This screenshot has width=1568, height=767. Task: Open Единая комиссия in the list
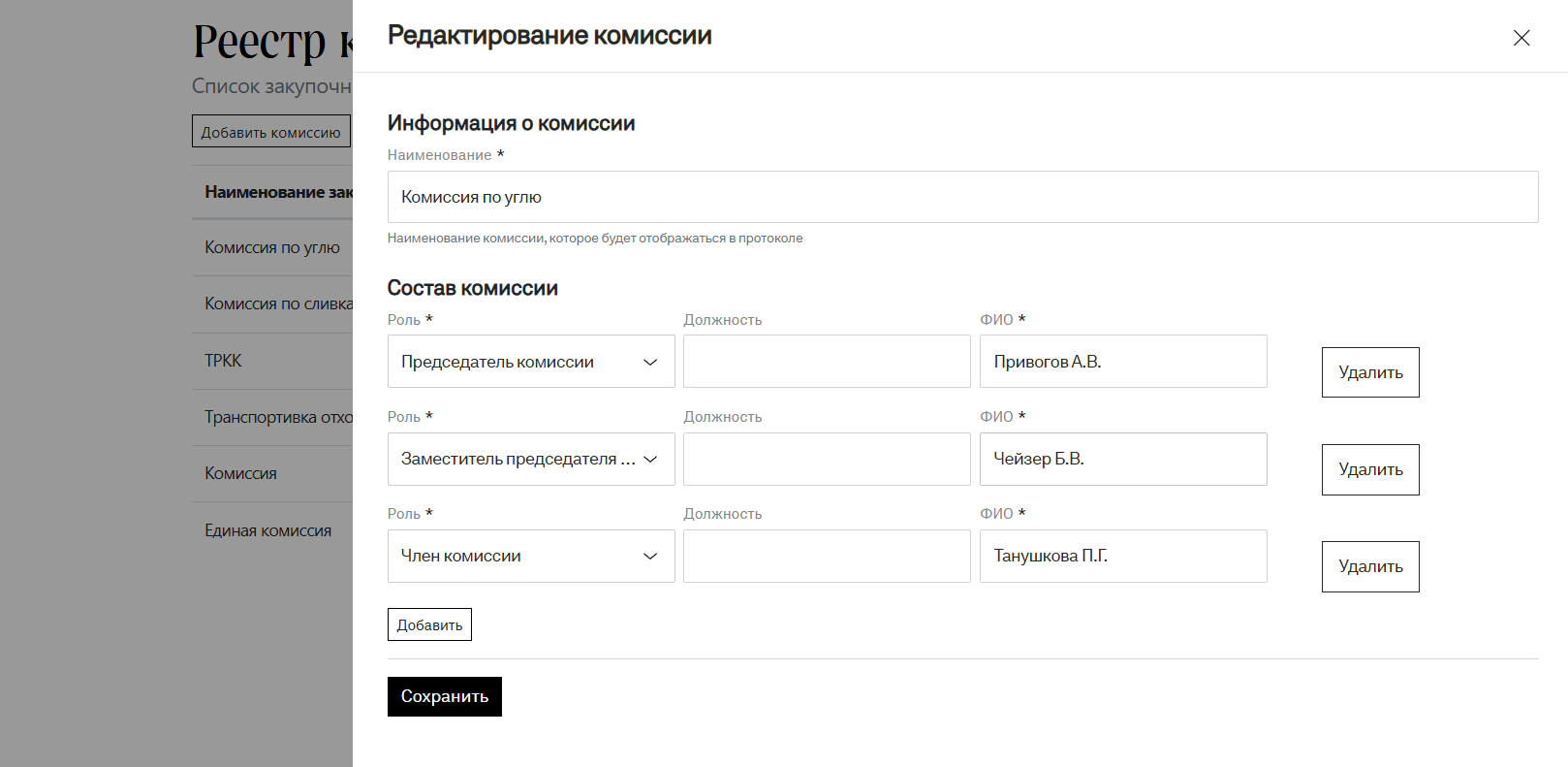click(x=267, y=530)
